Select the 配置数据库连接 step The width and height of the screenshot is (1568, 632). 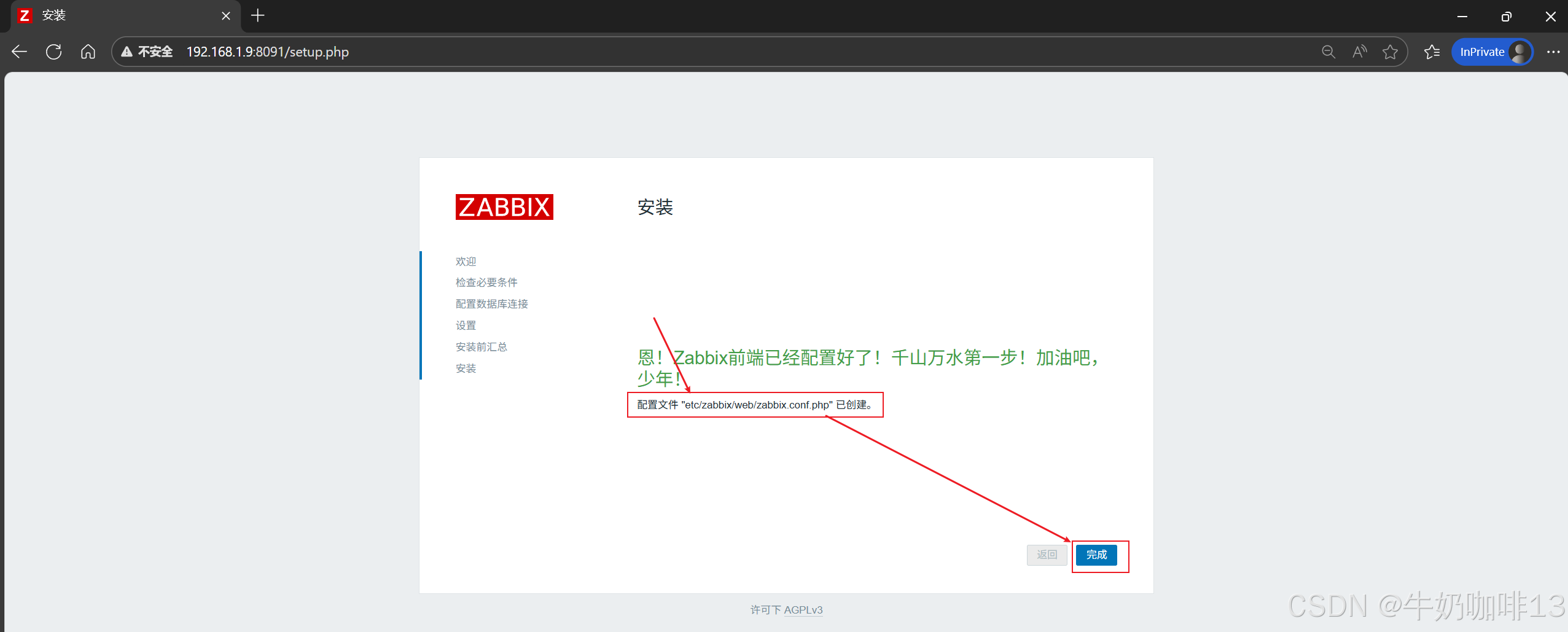click(491, 304)
